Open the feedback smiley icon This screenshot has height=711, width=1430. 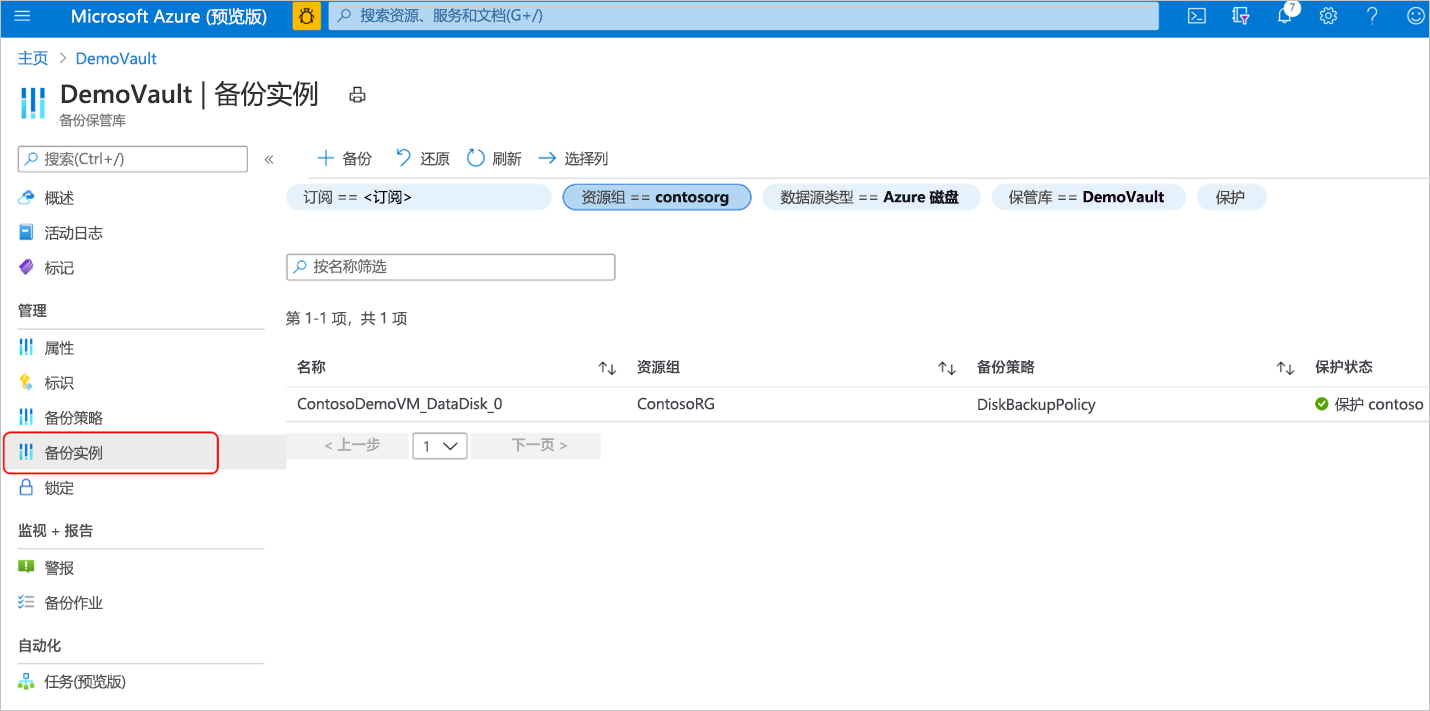pyautogui.click(x=1415, y=16)
